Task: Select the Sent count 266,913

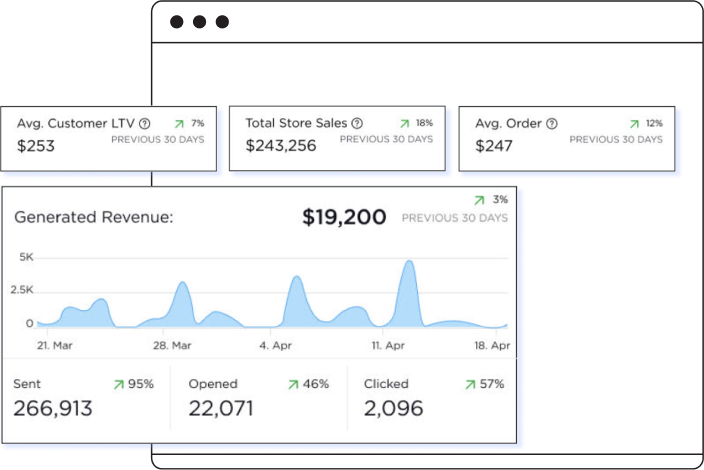Action: (x=53, y=408)
